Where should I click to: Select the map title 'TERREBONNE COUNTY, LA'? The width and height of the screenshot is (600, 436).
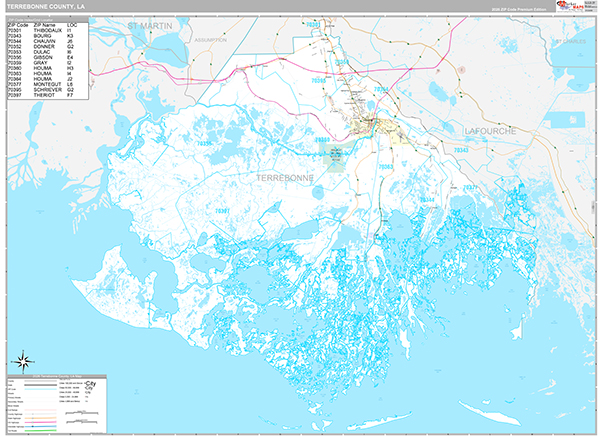point(46,7)
